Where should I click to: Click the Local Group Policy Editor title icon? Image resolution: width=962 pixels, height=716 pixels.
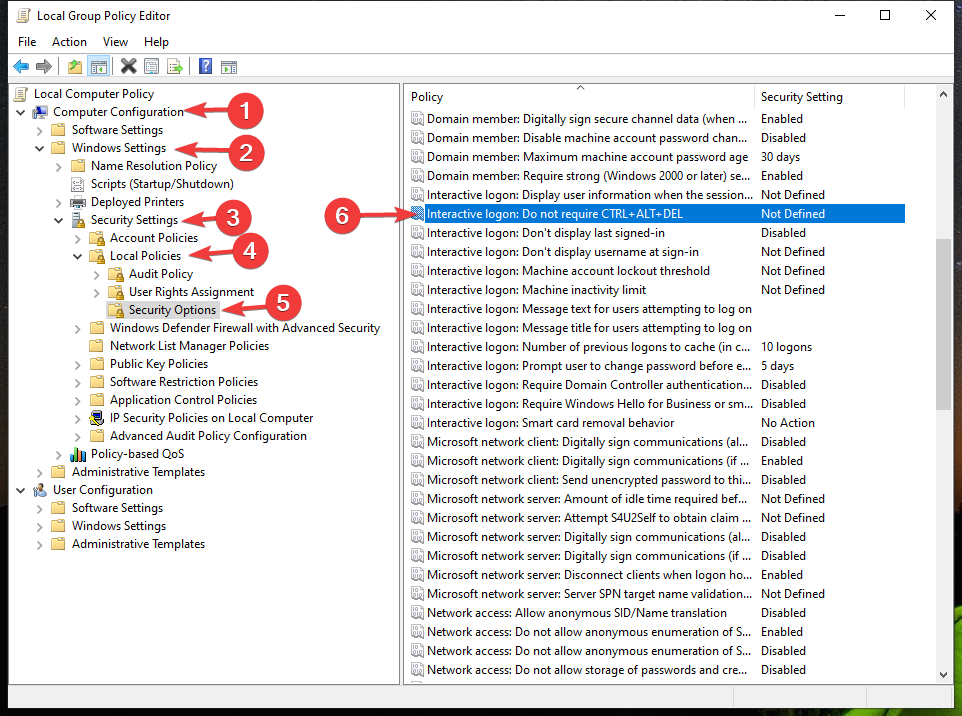[x=23, y=15]
